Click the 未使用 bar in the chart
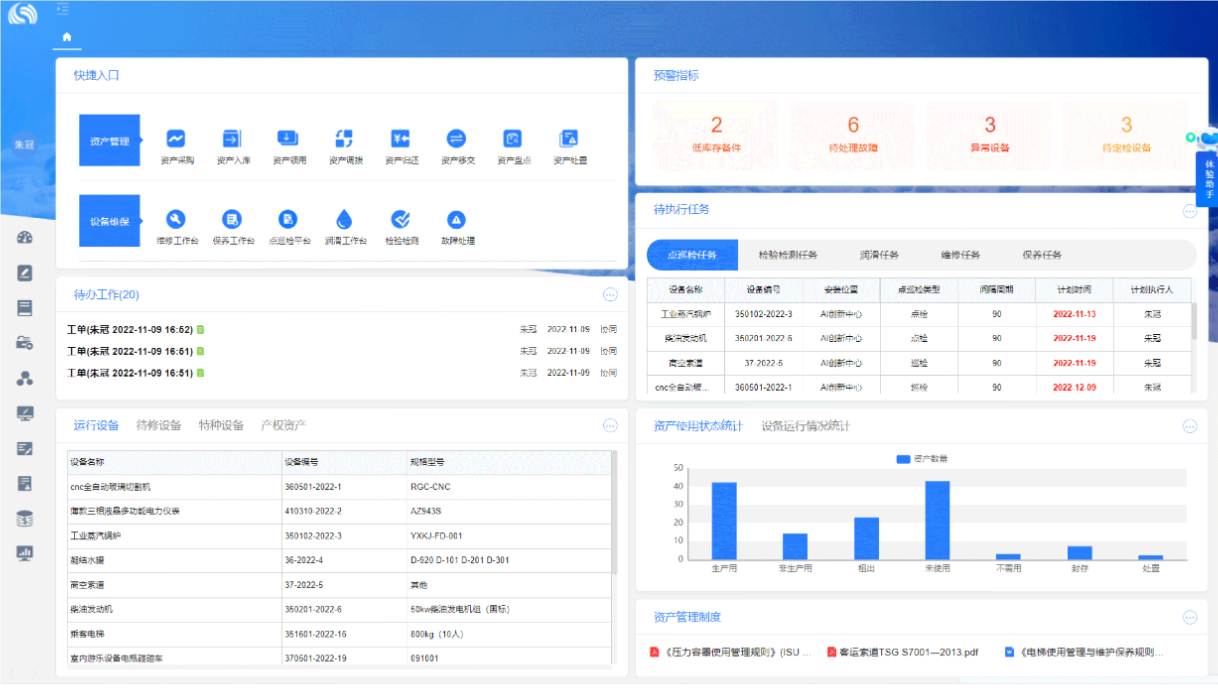Viewport: 1218px width, 692px height. [937, 519]
